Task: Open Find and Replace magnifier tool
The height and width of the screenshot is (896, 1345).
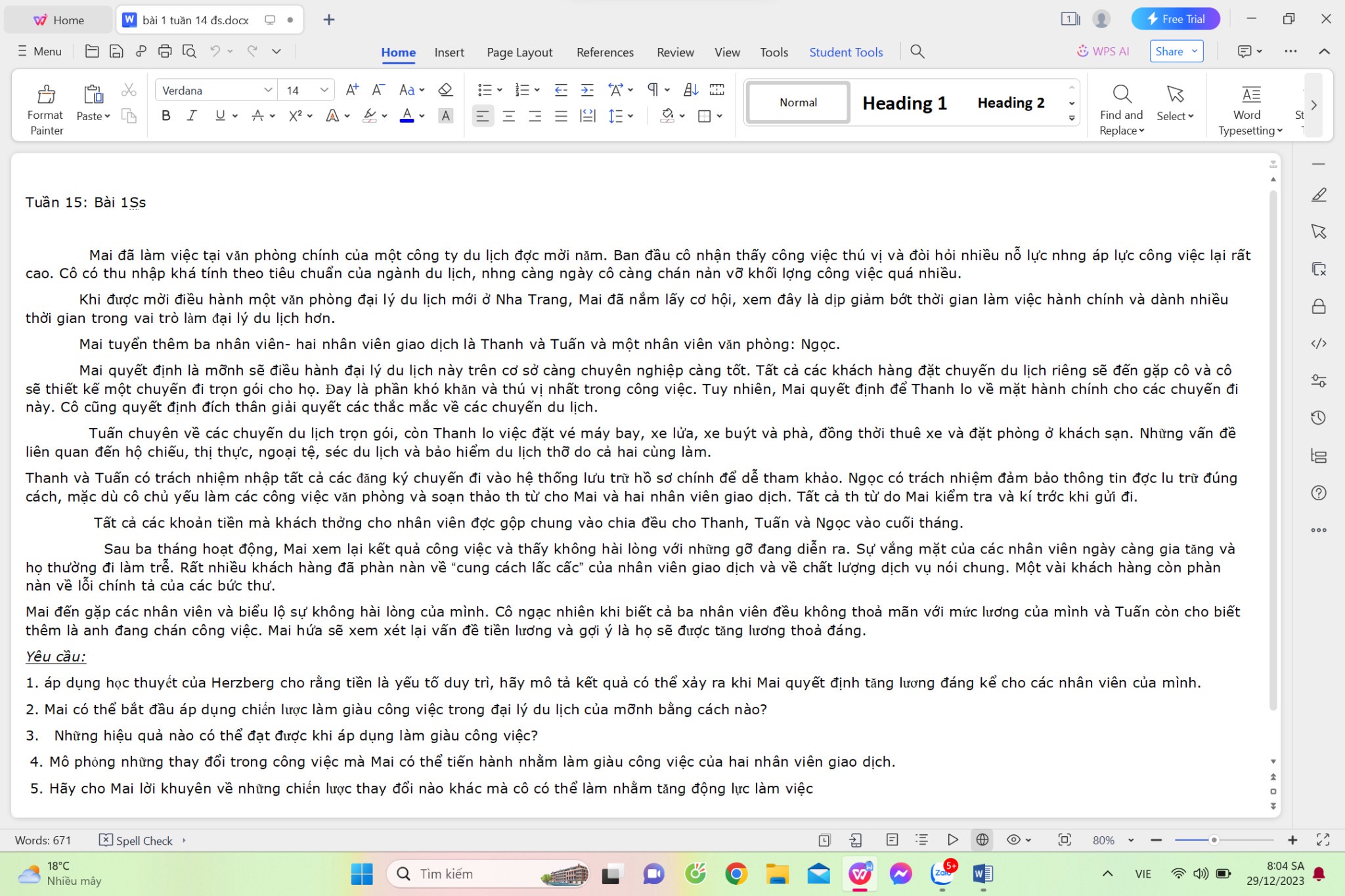Action: (1122, 95)
